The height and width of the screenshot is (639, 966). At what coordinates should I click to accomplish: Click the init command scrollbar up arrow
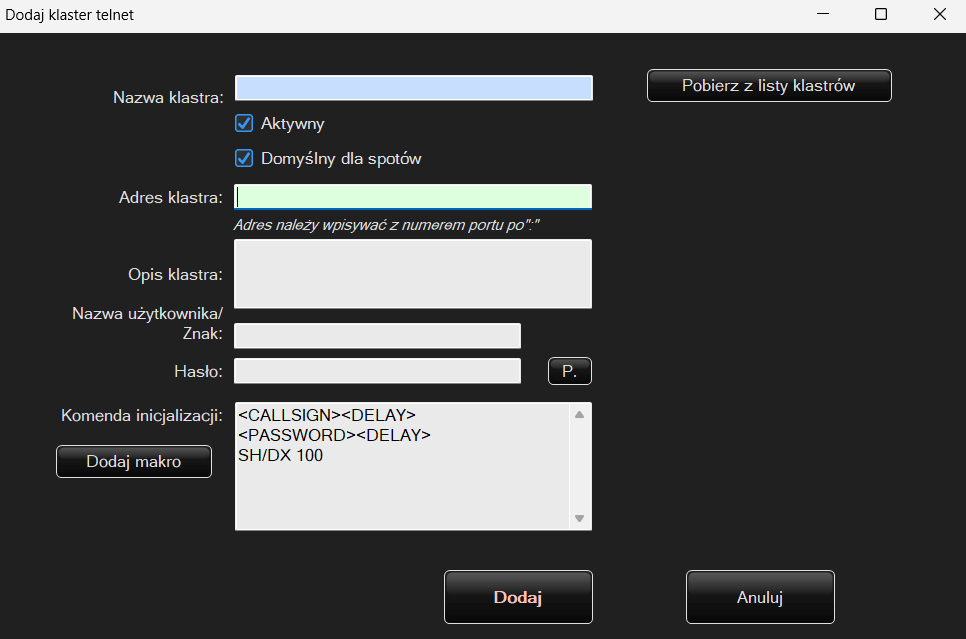(579, 414)
